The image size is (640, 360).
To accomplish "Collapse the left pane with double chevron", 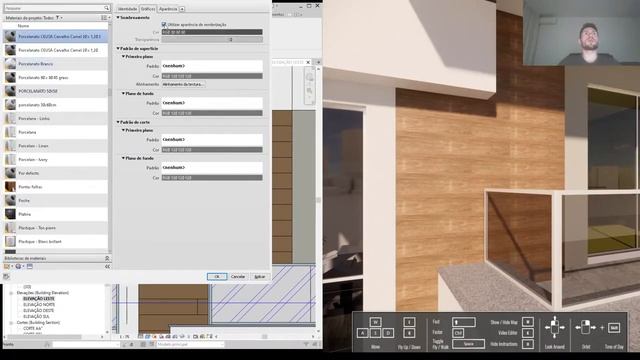I will 107,266.
